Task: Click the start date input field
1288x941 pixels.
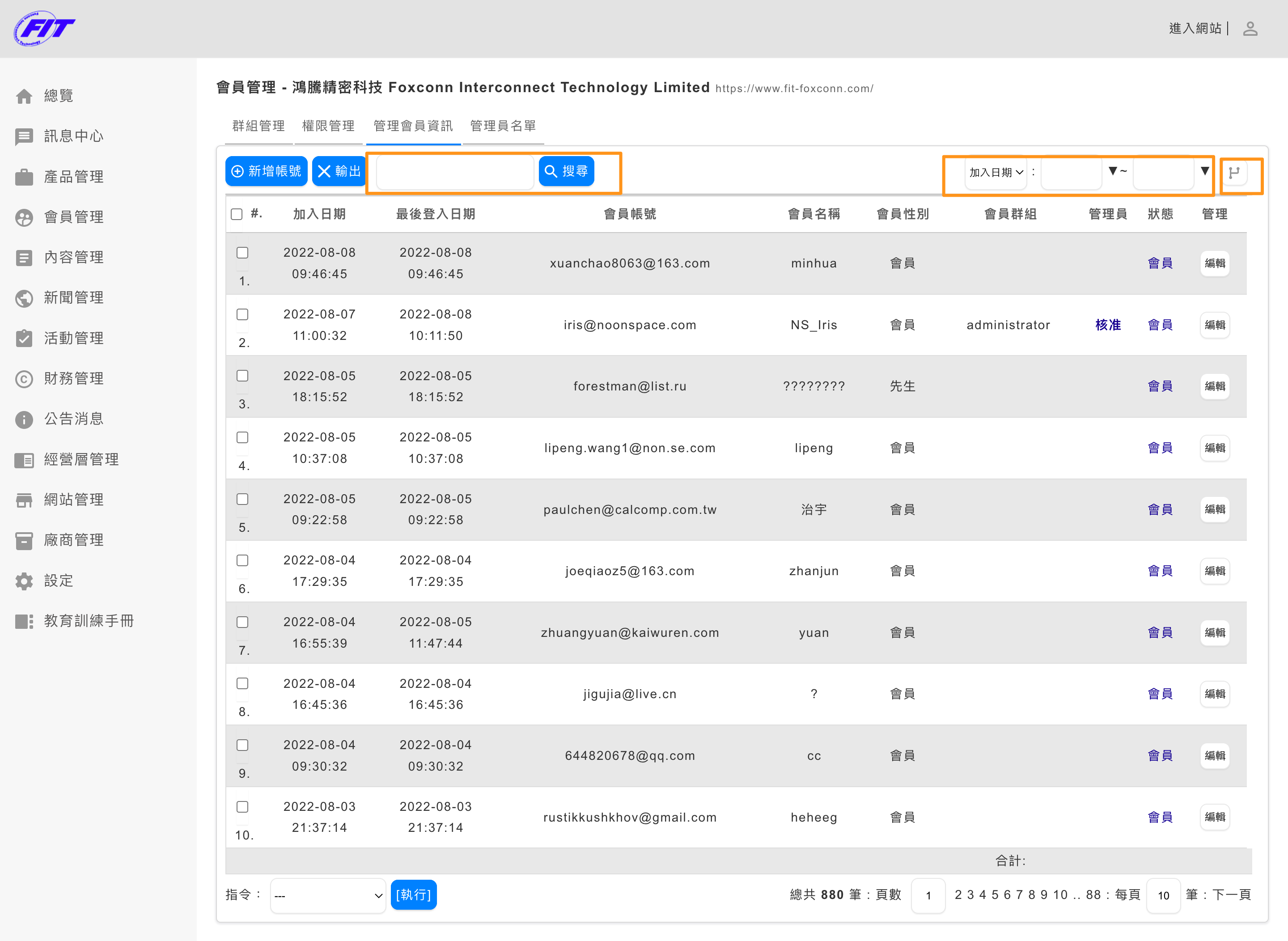Action: click(1071, 173)
